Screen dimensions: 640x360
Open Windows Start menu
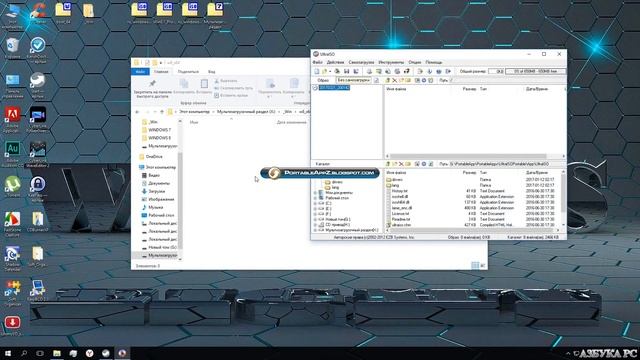7,353
